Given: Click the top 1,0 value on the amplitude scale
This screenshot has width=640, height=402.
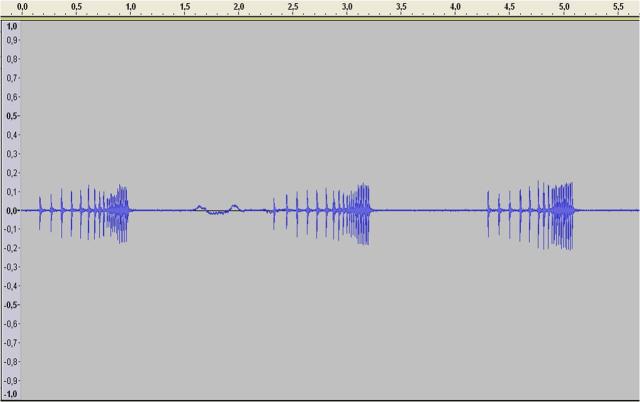Looking at the screenshot, I should coord(12,27).
